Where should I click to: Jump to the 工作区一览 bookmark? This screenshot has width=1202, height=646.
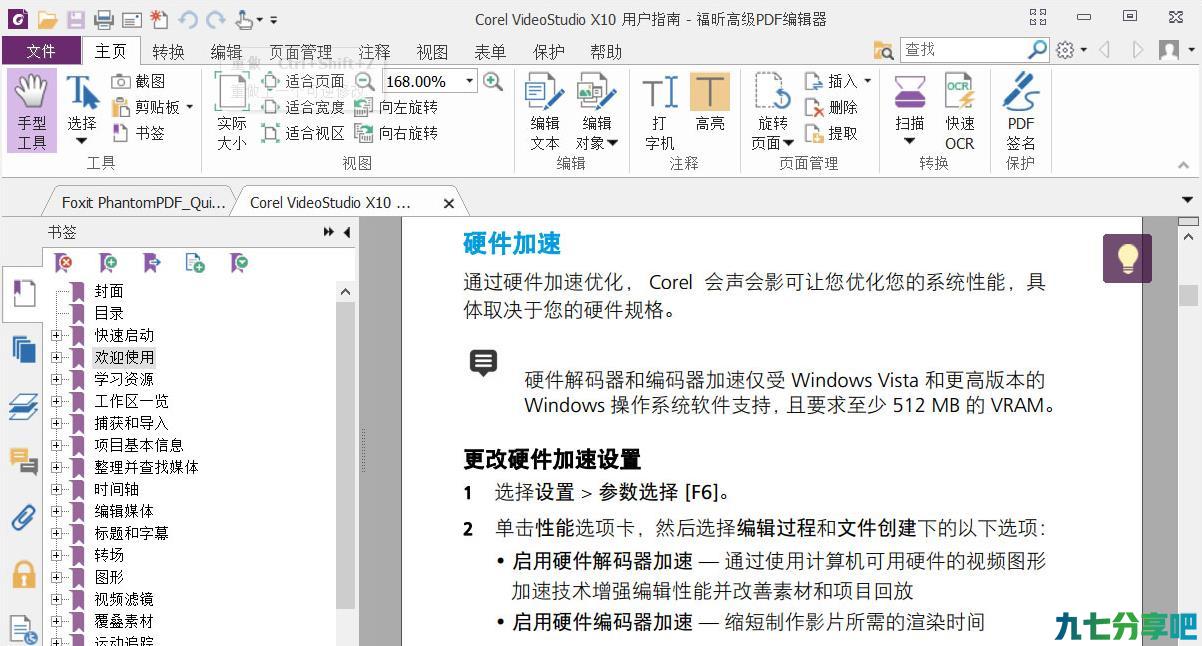point(132,401)
